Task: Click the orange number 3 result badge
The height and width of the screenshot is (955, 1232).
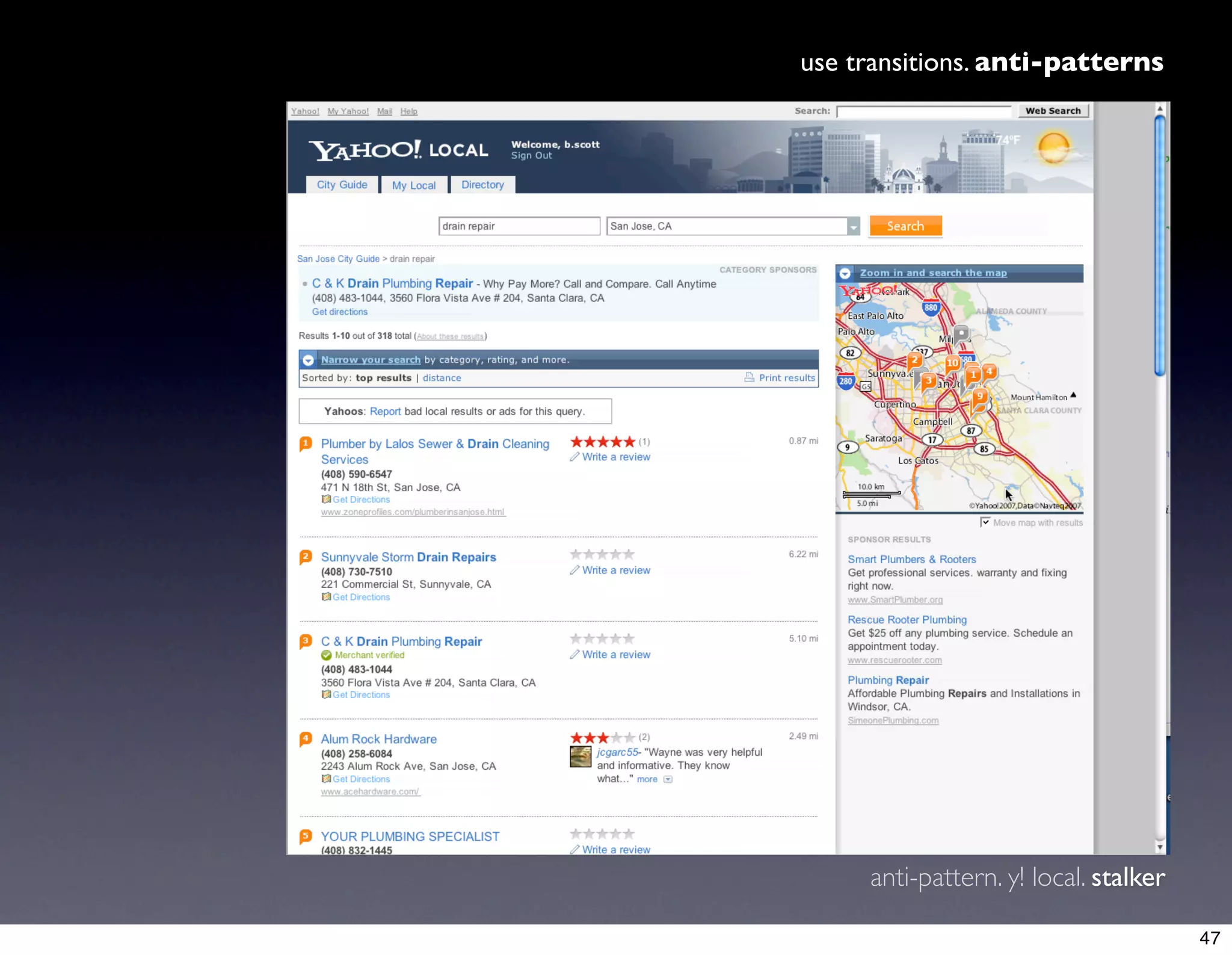Action: [x=306, y=641]
